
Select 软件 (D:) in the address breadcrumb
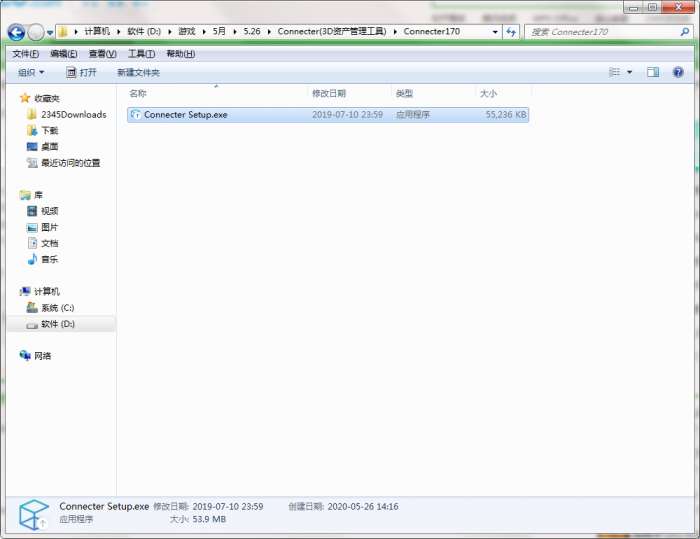[144, 31]
